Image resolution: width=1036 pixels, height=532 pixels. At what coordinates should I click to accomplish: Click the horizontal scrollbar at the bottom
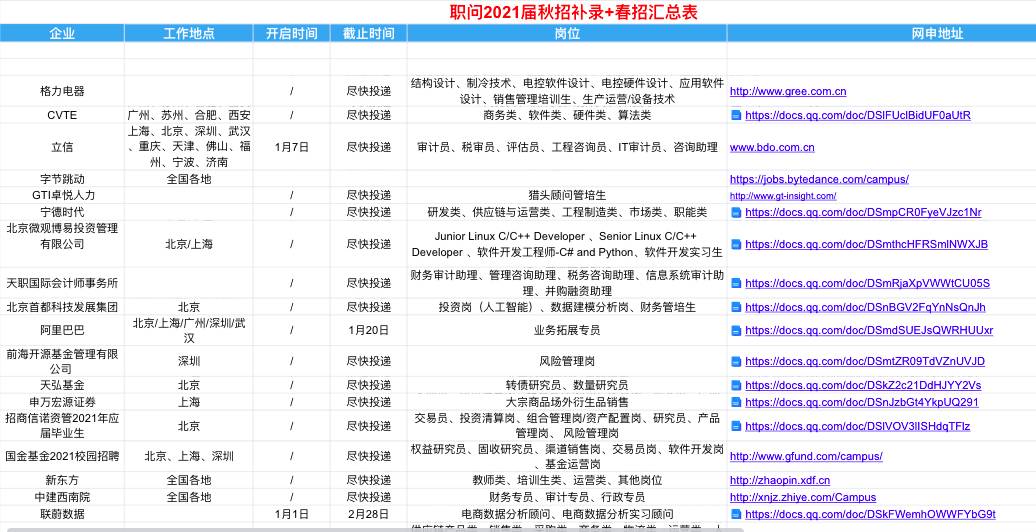tap(373, 529)
